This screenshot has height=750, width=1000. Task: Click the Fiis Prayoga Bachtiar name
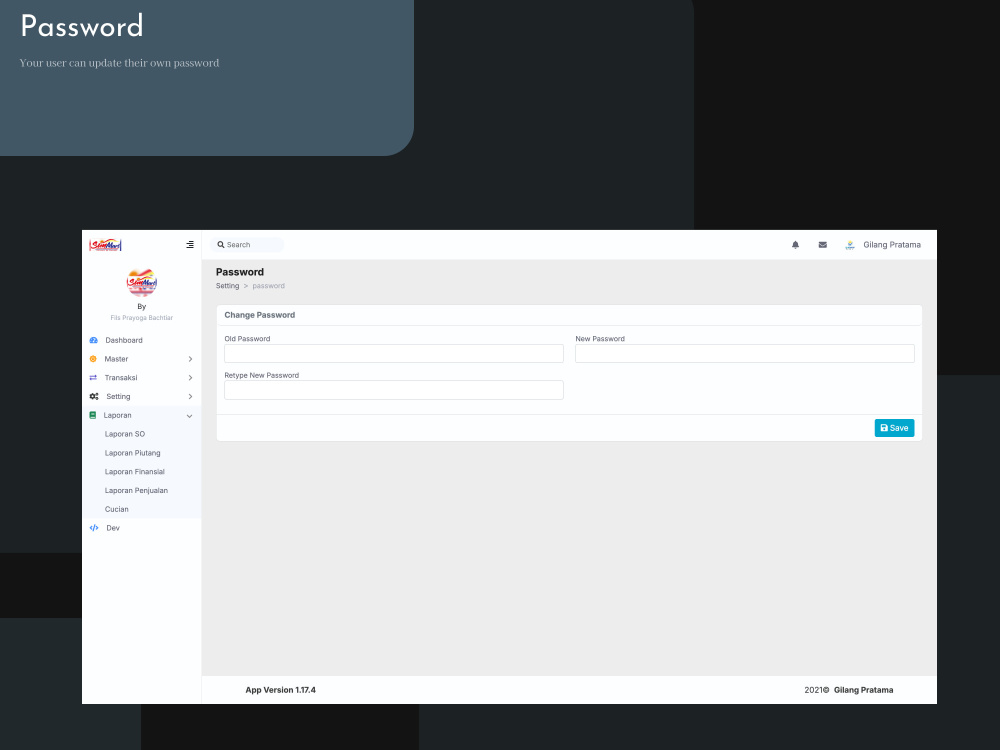click(x=142, y=318)
